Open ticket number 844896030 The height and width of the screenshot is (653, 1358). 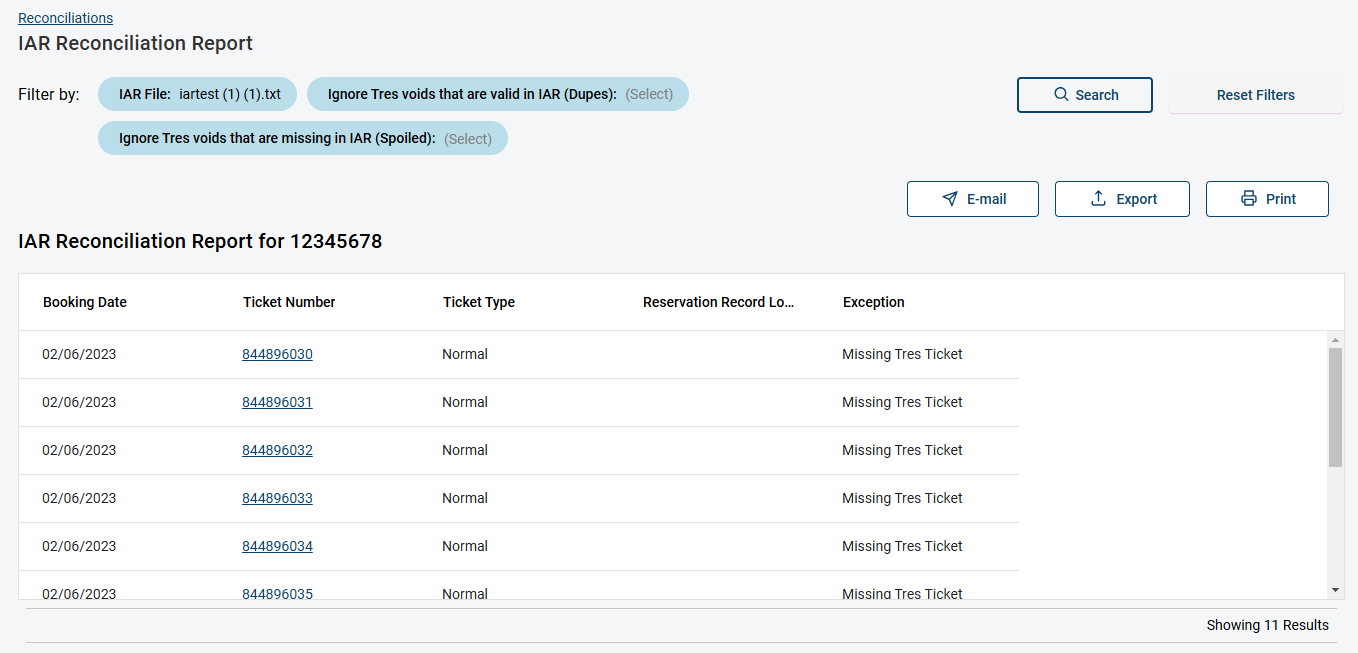[x=277, y=354]
